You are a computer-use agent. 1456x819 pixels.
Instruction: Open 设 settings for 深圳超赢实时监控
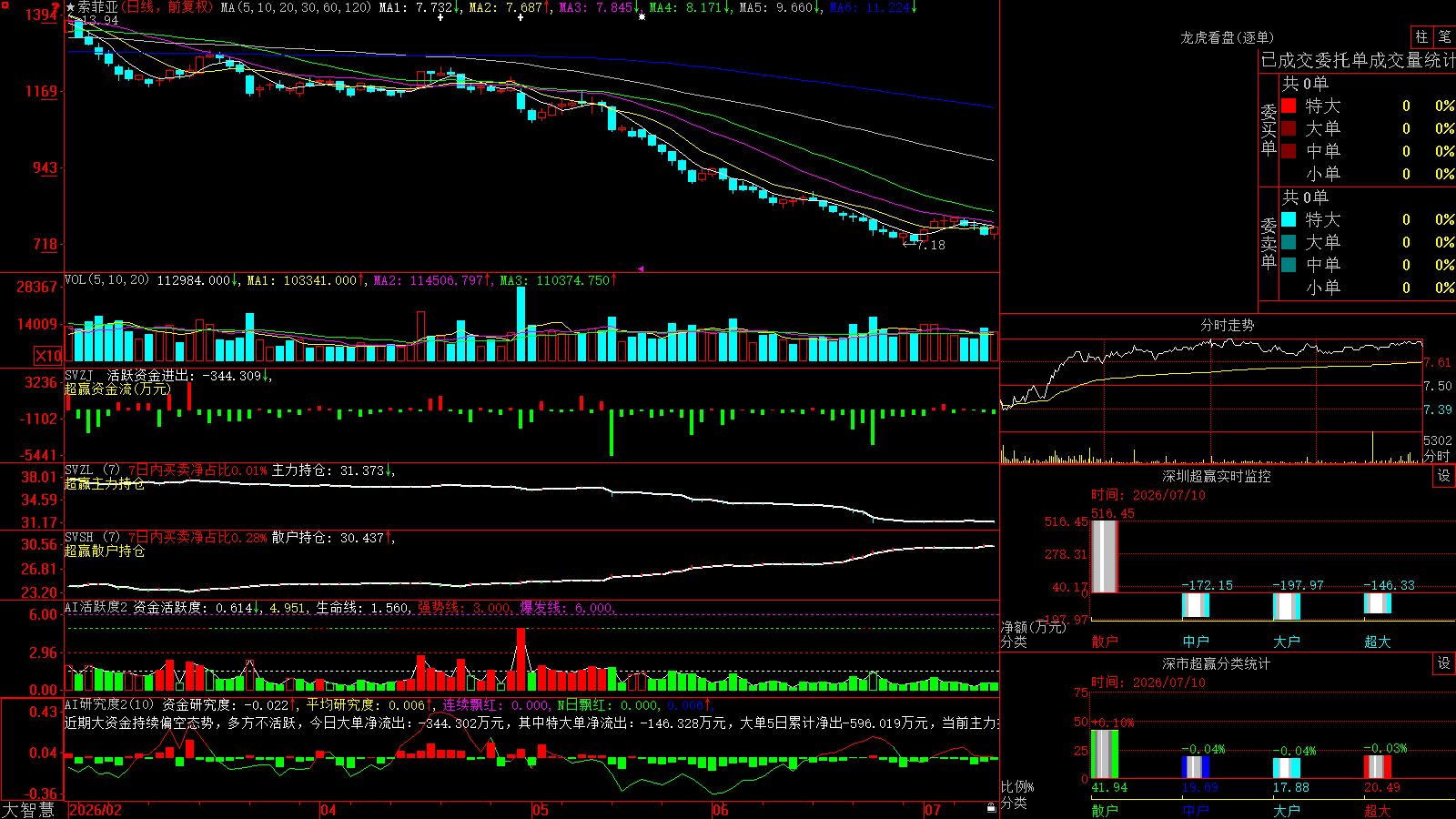[1444, 476]
